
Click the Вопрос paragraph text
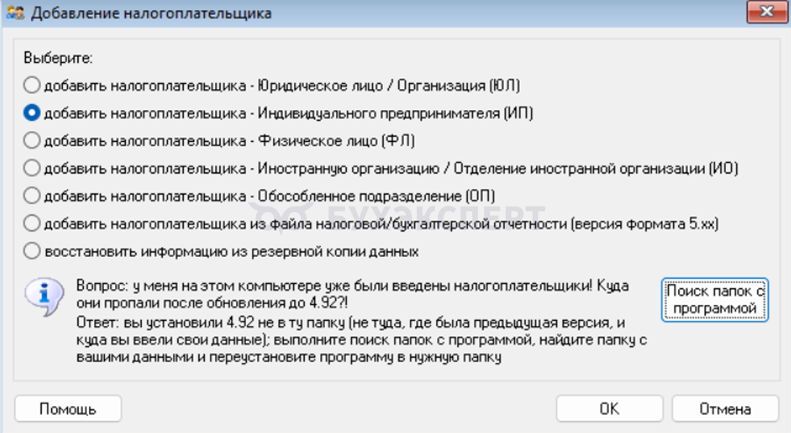350,293
